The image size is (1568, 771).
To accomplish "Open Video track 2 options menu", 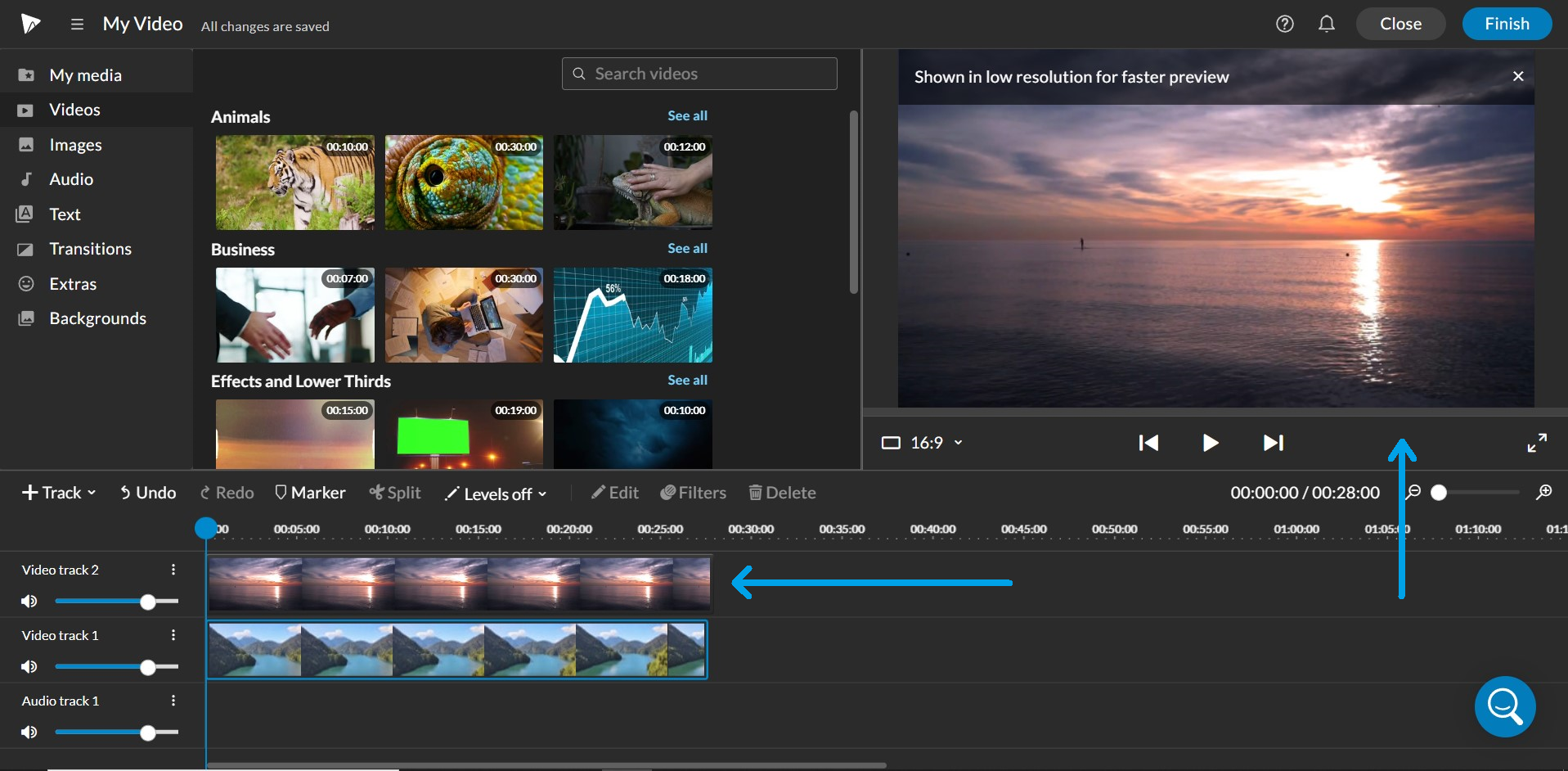I will click(173, 569).
